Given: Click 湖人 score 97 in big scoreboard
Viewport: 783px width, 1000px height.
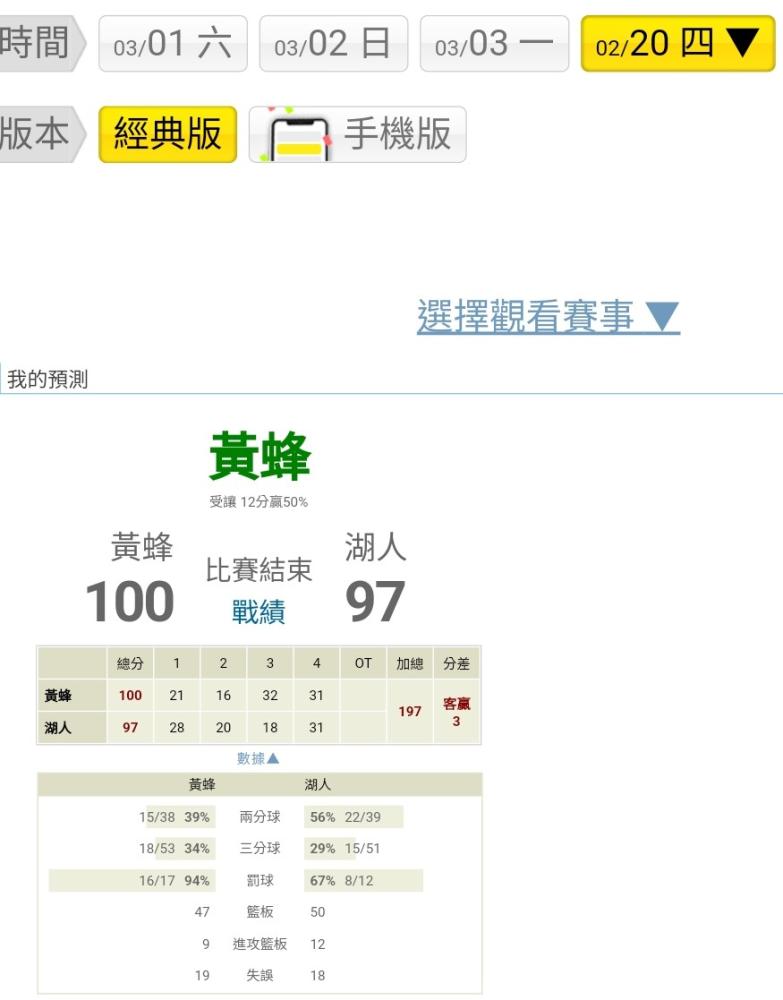Looking at the screenshot, I should point(375,601).
